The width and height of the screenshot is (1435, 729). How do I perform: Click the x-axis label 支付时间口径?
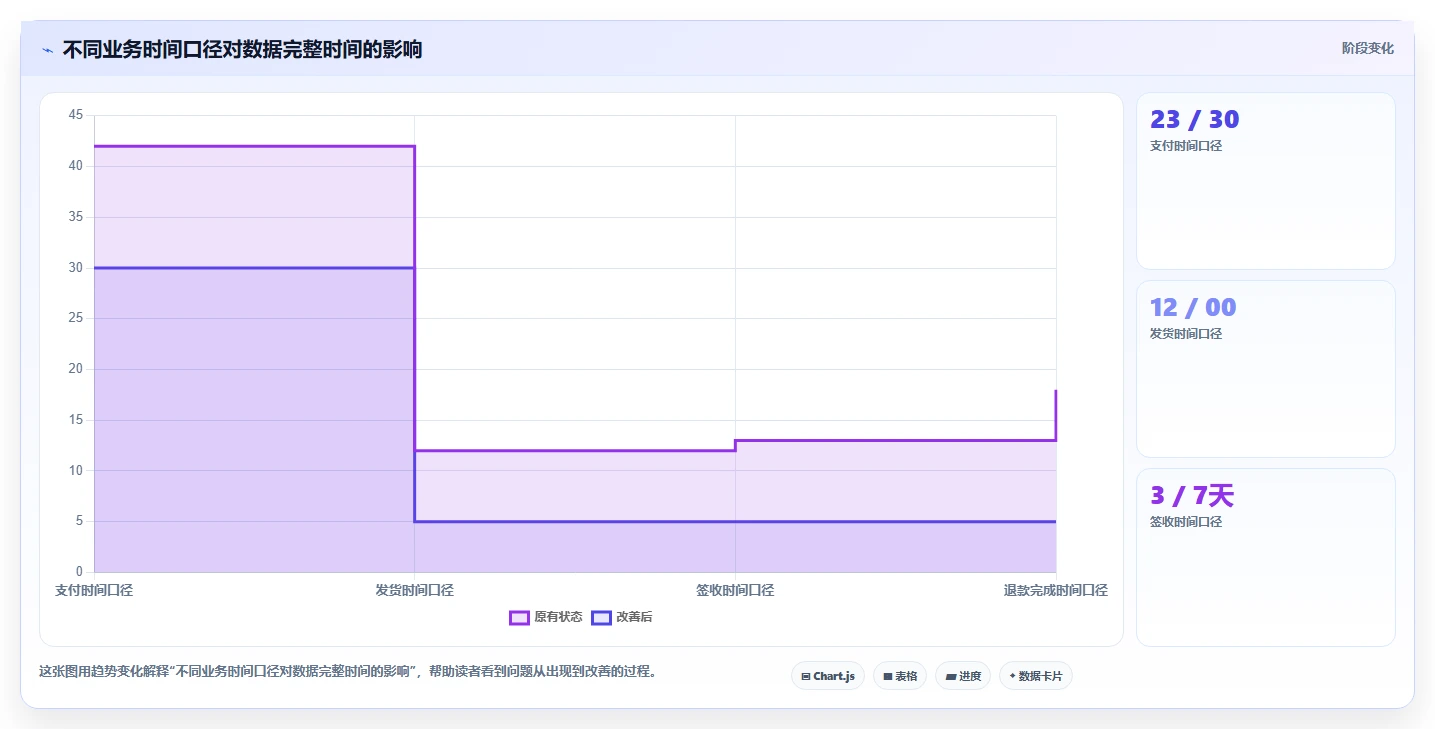coord(94,591)
